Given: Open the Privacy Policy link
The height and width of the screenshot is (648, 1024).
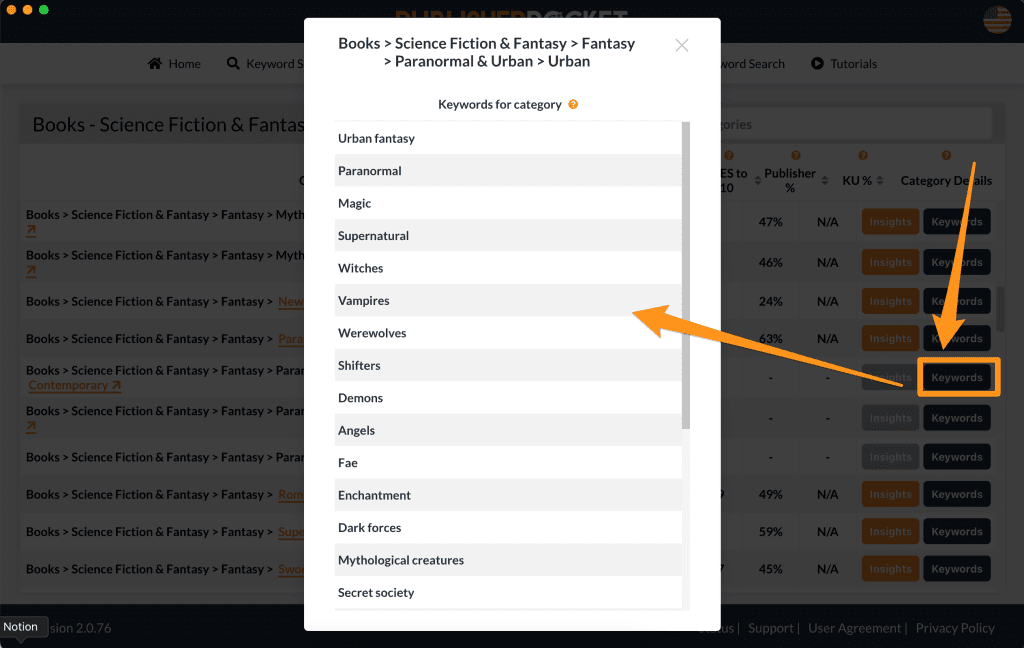Looking at the screenshot, I should click(955, 628).
